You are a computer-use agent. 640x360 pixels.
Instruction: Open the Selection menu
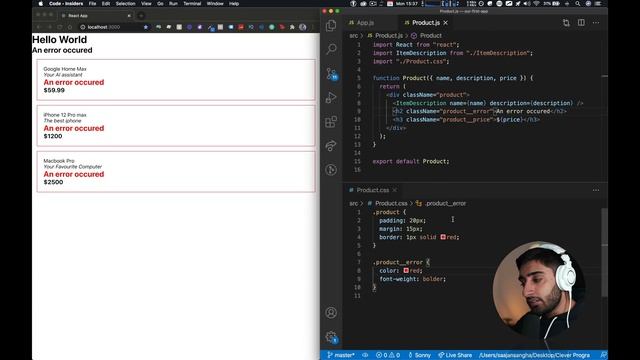(x=125, y=4)
